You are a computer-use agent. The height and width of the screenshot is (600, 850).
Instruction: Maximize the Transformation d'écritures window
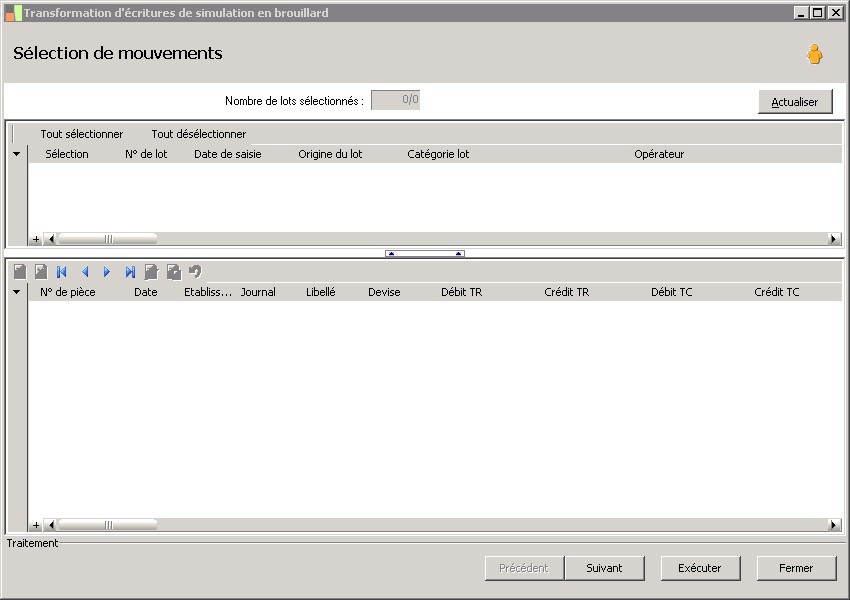click(x=818, y=12)
